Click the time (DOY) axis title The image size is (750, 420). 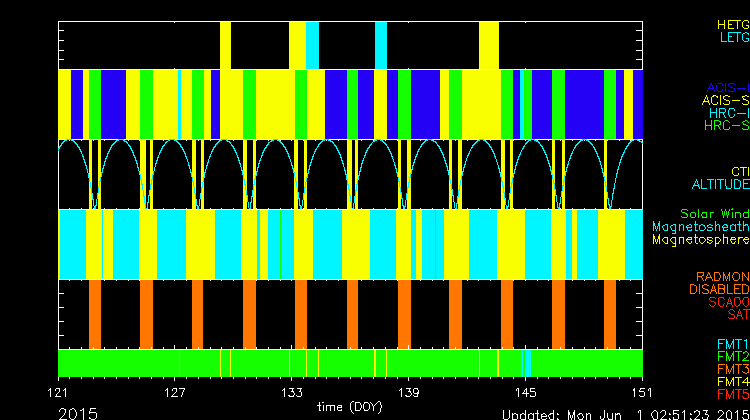tap(350, 406)
